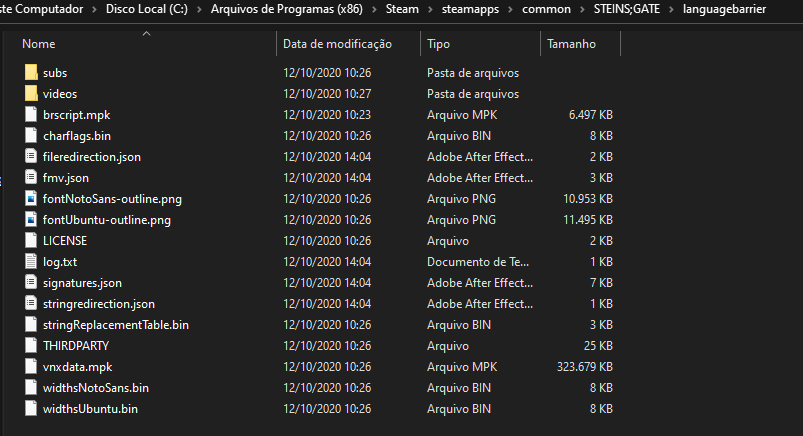
Task: Expand the chevron after Steam
Action: [430, 9]
